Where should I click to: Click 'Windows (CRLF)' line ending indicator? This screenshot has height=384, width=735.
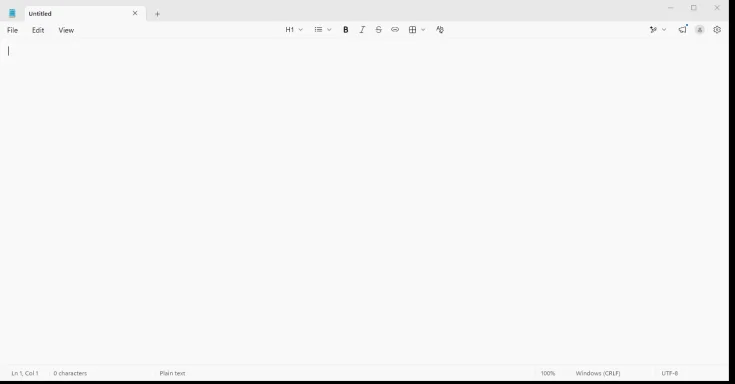[598, 373]
